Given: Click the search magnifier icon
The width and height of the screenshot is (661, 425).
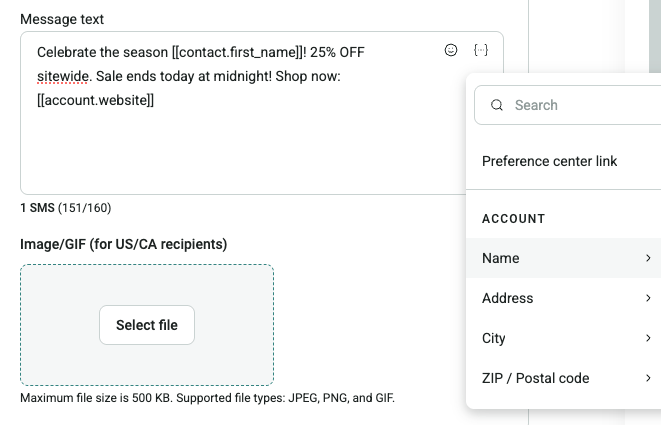Looking at the screenshot, I should [497, 105].
